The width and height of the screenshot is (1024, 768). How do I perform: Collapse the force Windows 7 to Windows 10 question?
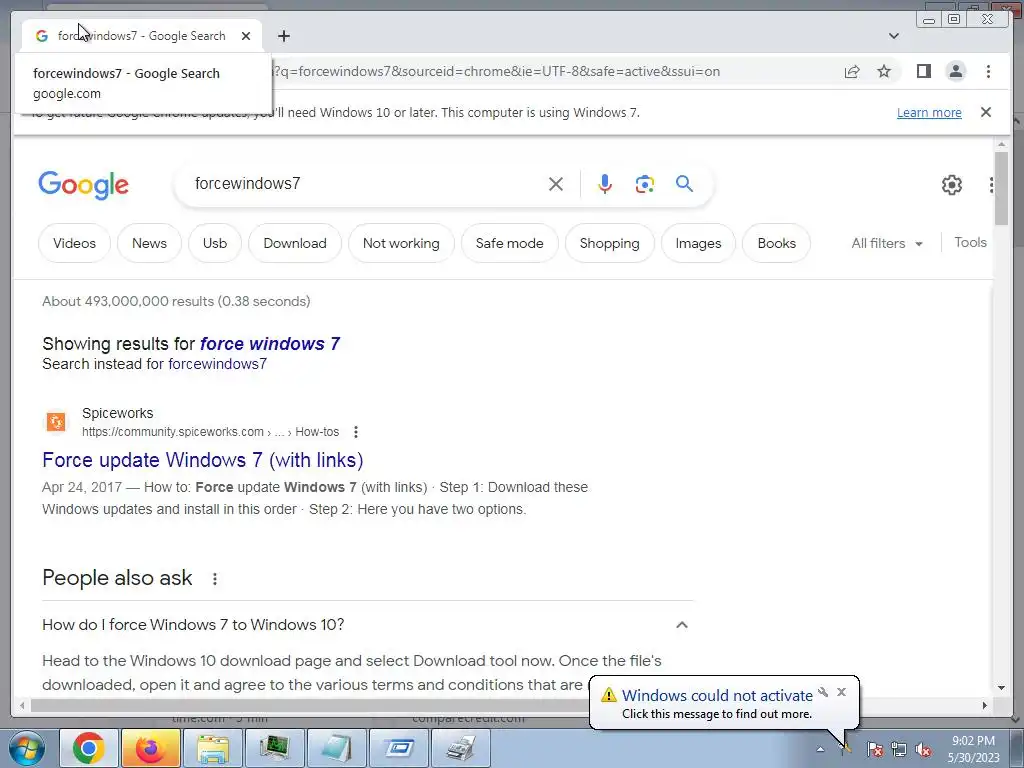tap(682, 625)
